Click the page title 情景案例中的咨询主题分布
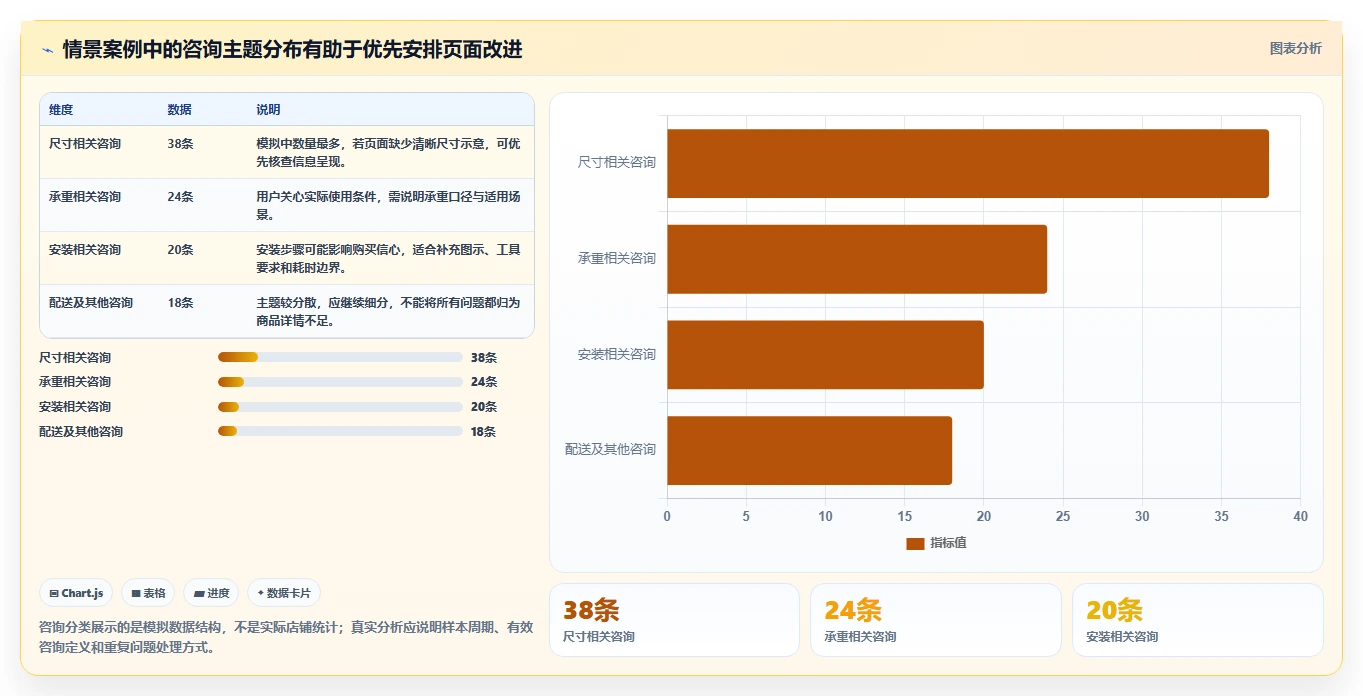 (x=293, y=50)
